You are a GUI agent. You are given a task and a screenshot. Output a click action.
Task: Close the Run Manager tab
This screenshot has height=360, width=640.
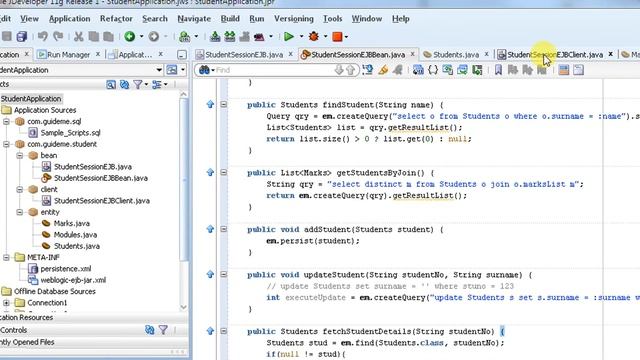[98, 54]
